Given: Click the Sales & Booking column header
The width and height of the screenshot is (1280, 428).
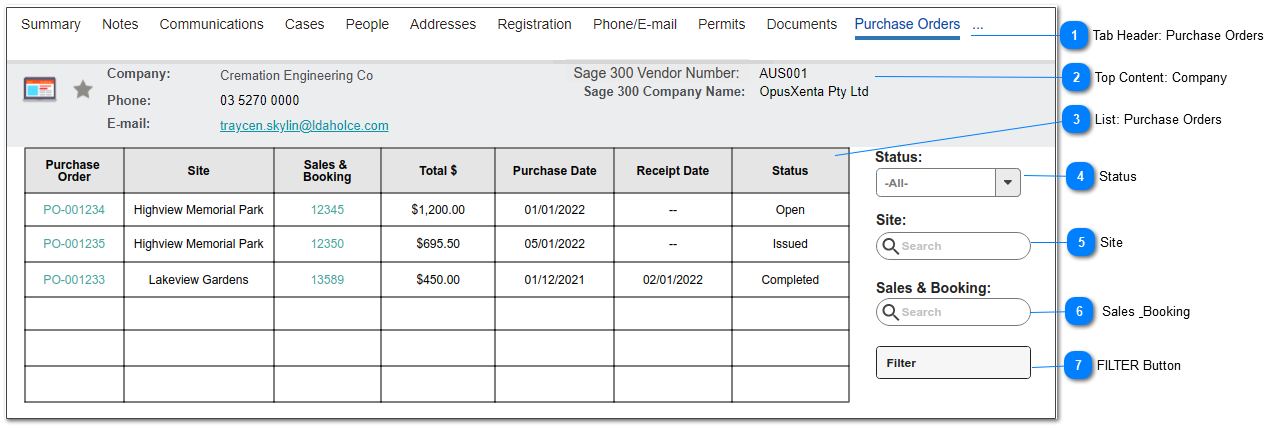Looking at the screenshot, I should [x=327, y=171].
